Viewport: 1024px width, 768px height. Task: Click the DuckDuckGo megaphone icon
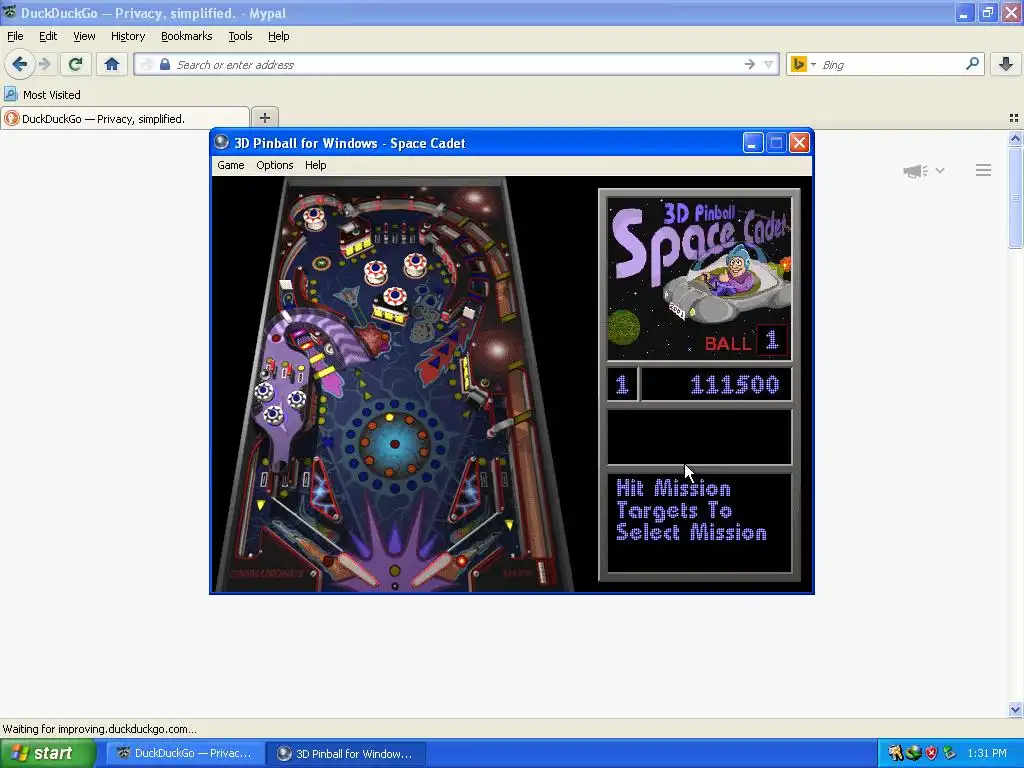point(916,170)
